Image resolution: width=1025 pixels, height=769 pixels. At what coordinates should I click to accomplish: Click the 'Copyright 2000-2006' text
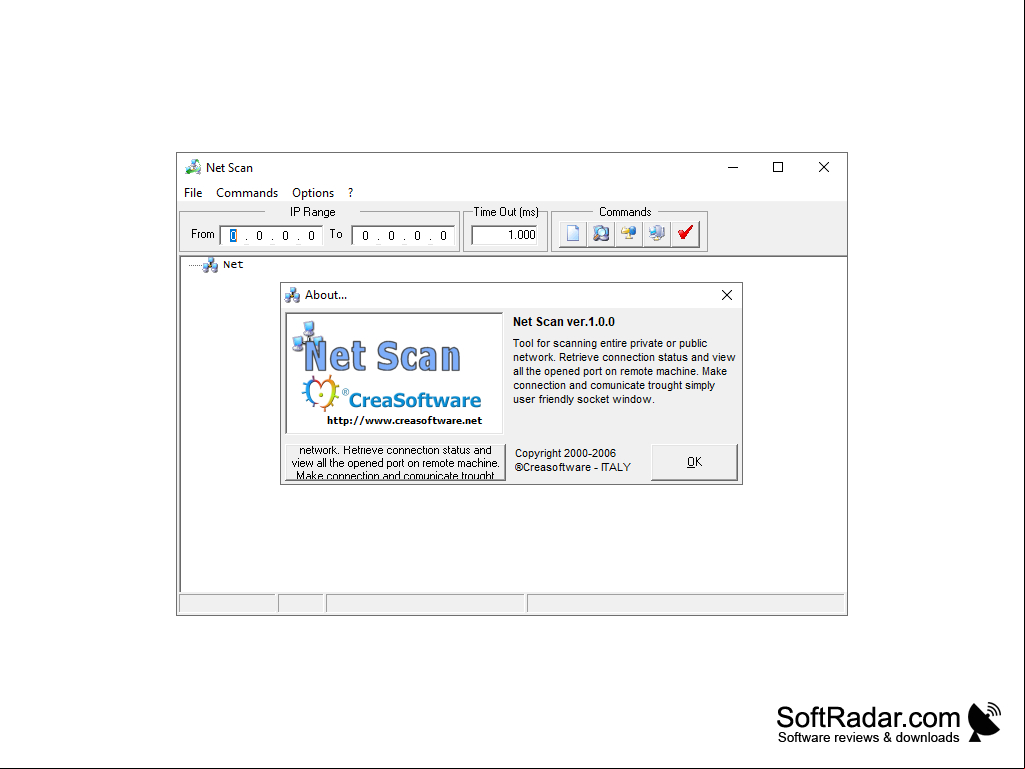pos(565,453)
